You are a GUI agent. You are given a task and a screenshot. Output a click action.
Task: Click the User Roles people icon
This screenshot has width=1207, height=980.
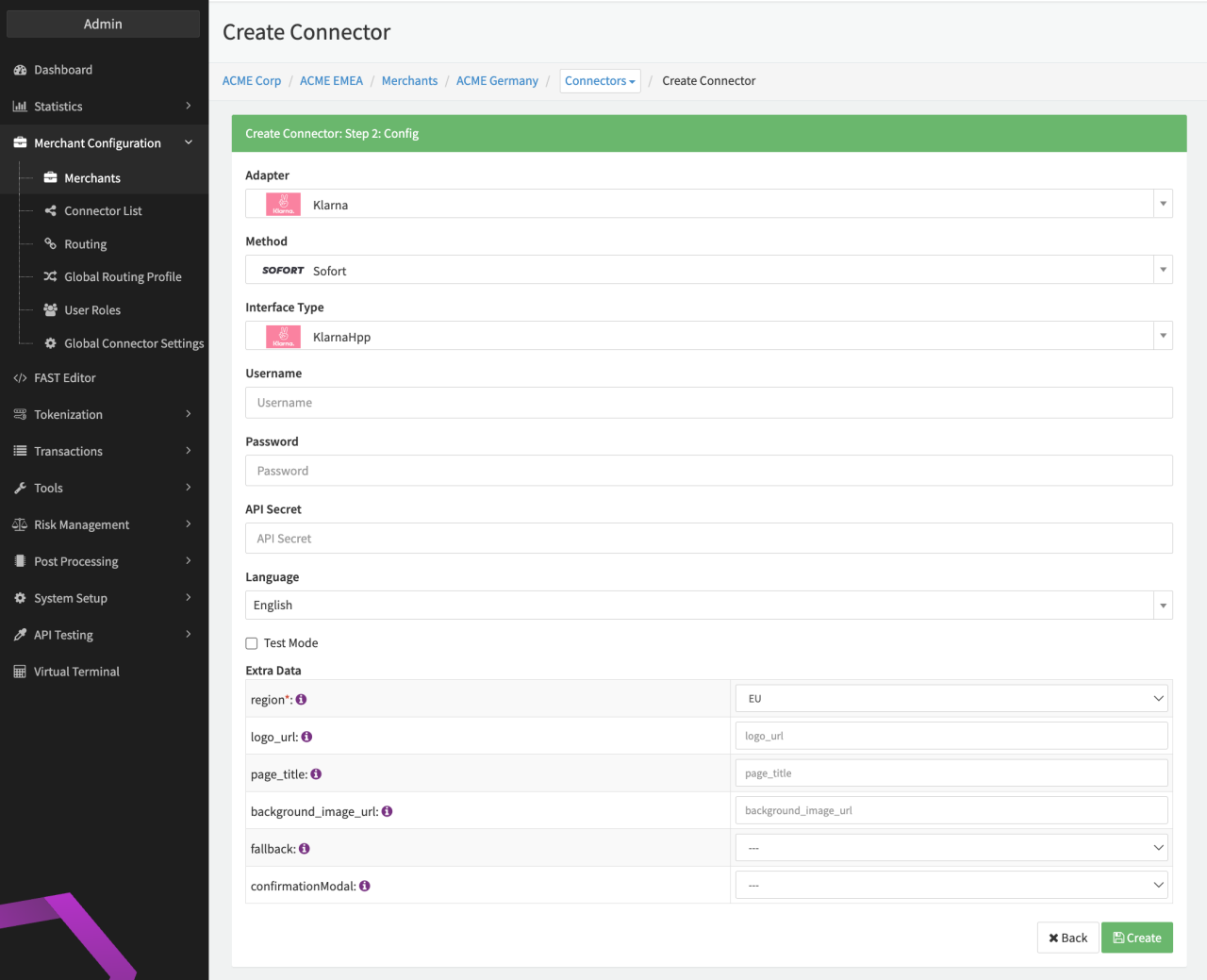pos(51,309)
